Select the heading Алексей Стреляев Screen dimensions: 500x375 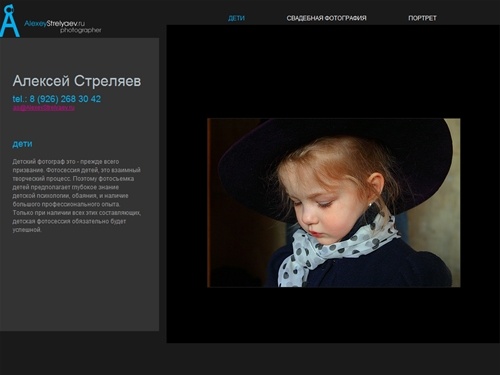tap(77, 81)
